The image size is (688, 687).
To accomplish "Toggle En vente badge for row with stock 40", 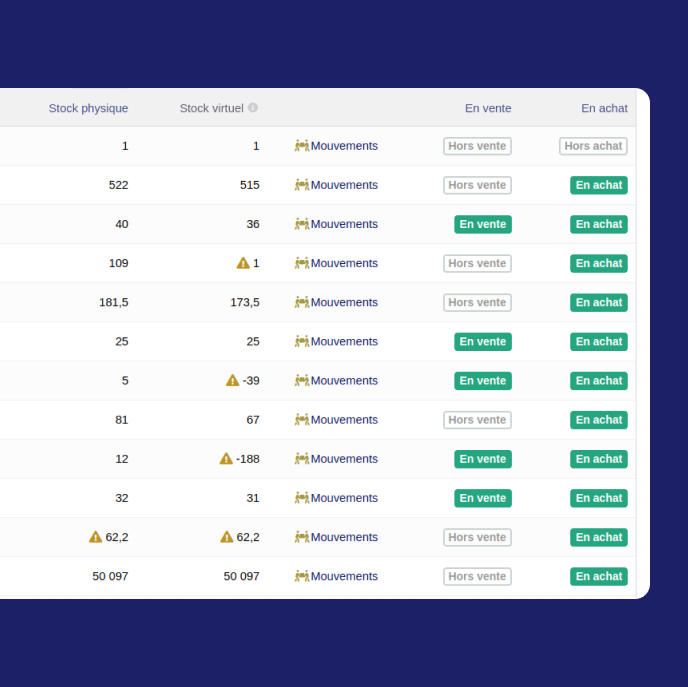I will [482, 224].
